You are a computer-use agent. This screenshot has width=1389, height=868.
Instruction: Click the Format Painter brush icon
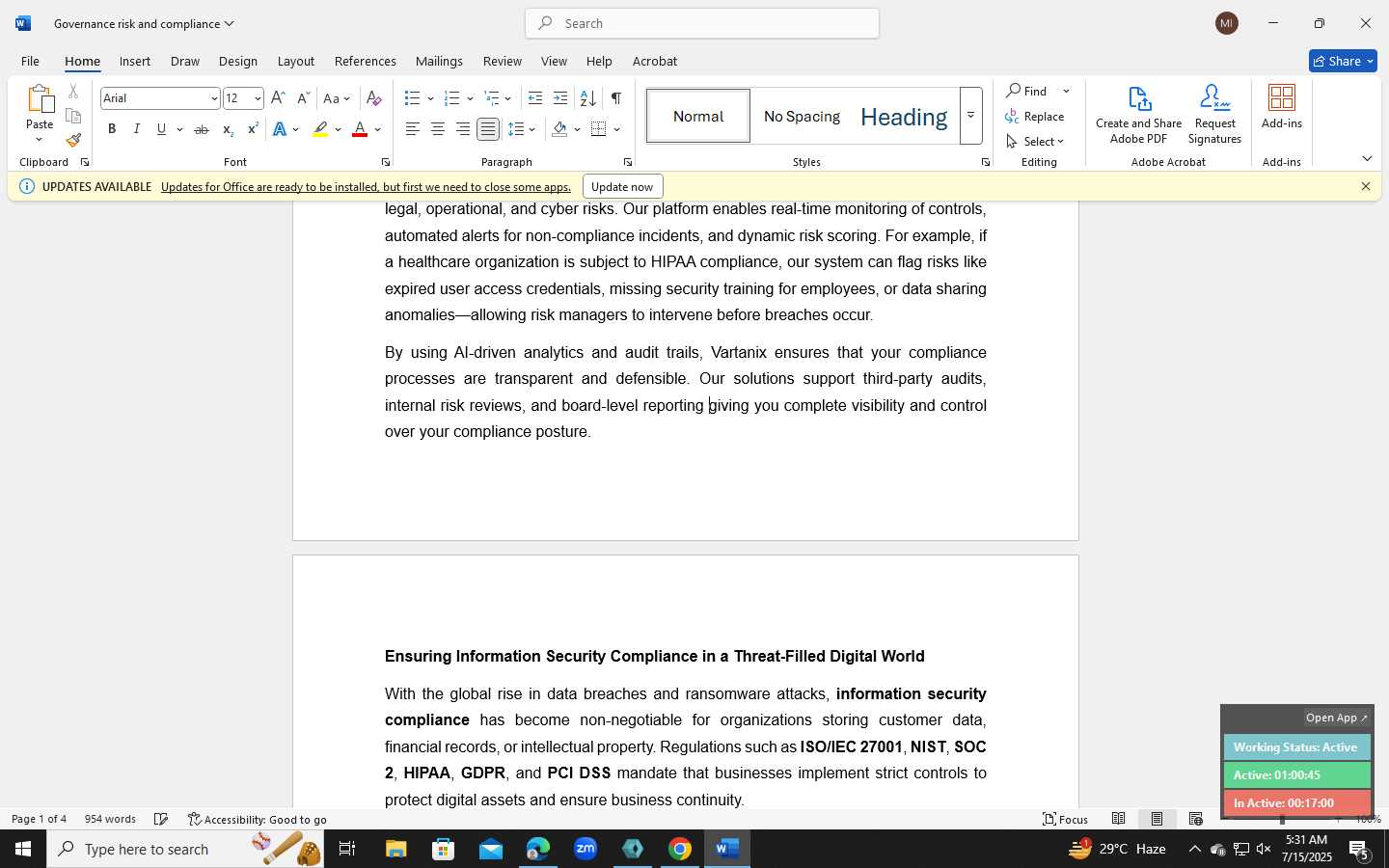(73, 140)
